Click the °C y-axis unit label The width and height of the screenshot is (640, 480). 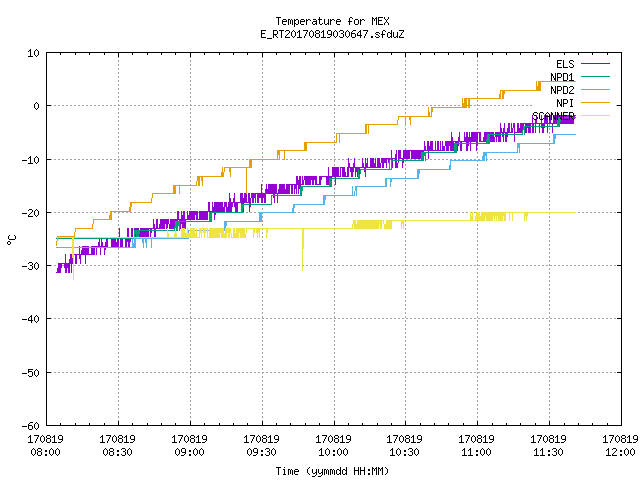click(11, 240)
